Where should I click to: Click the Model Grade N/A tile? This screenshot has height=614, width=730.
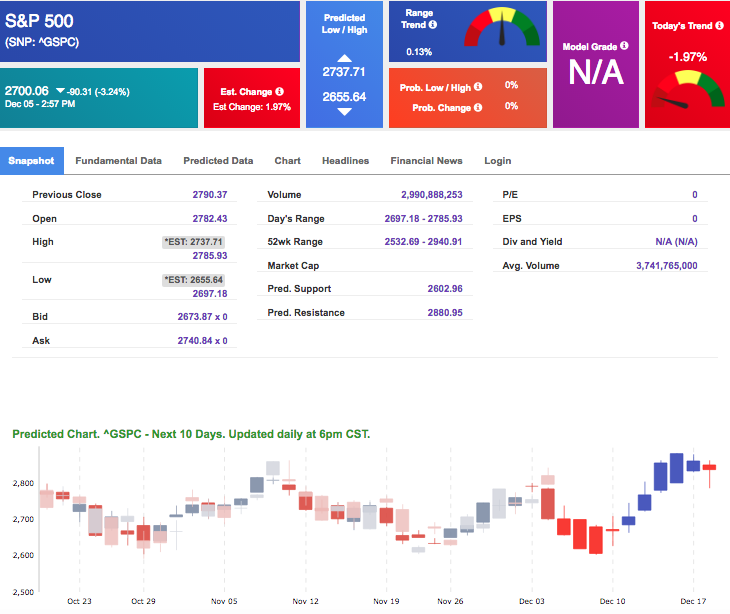click(596, 65)
